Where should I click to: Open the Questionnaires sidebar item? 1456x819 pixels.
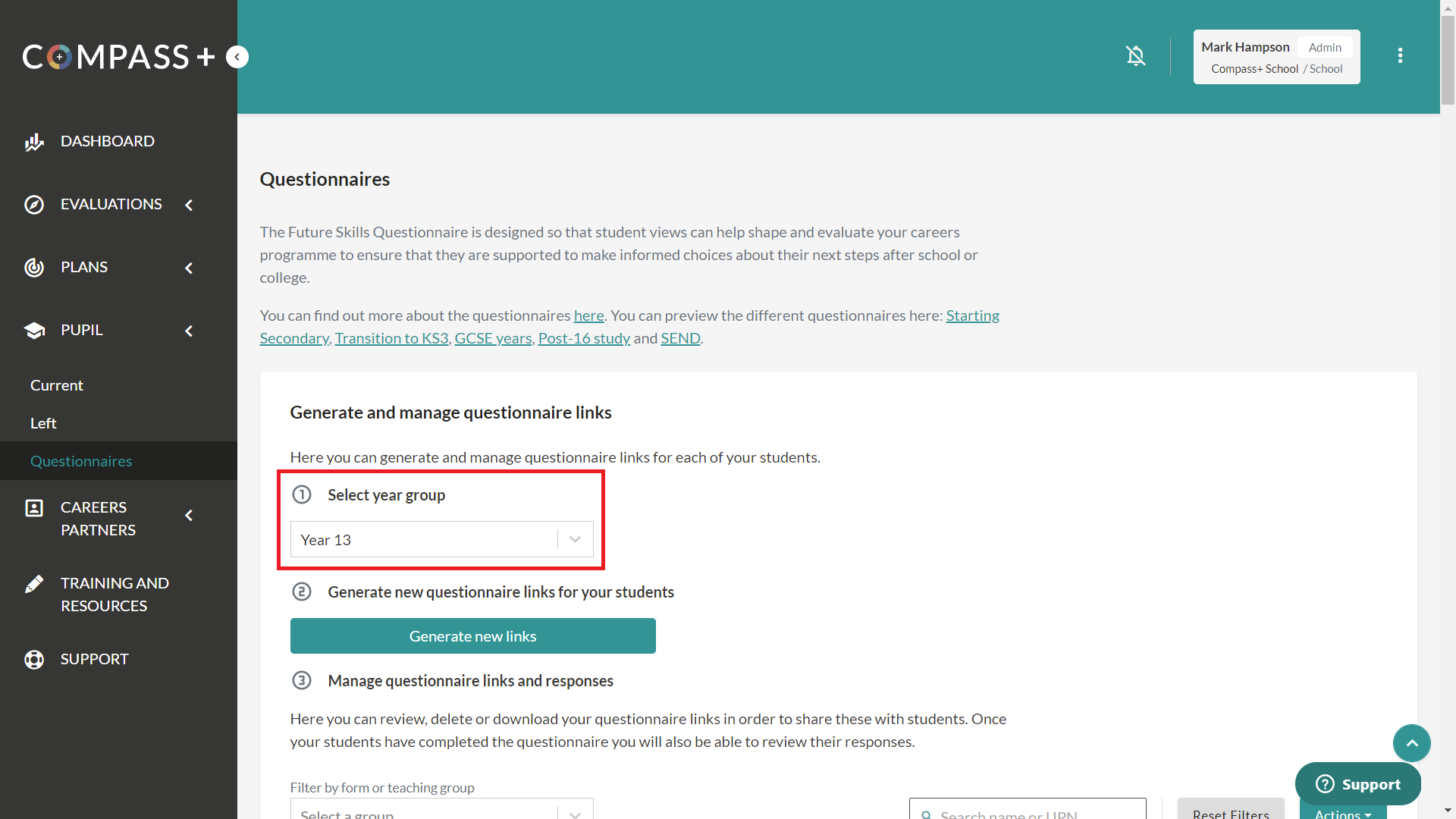tap(81, 461)
